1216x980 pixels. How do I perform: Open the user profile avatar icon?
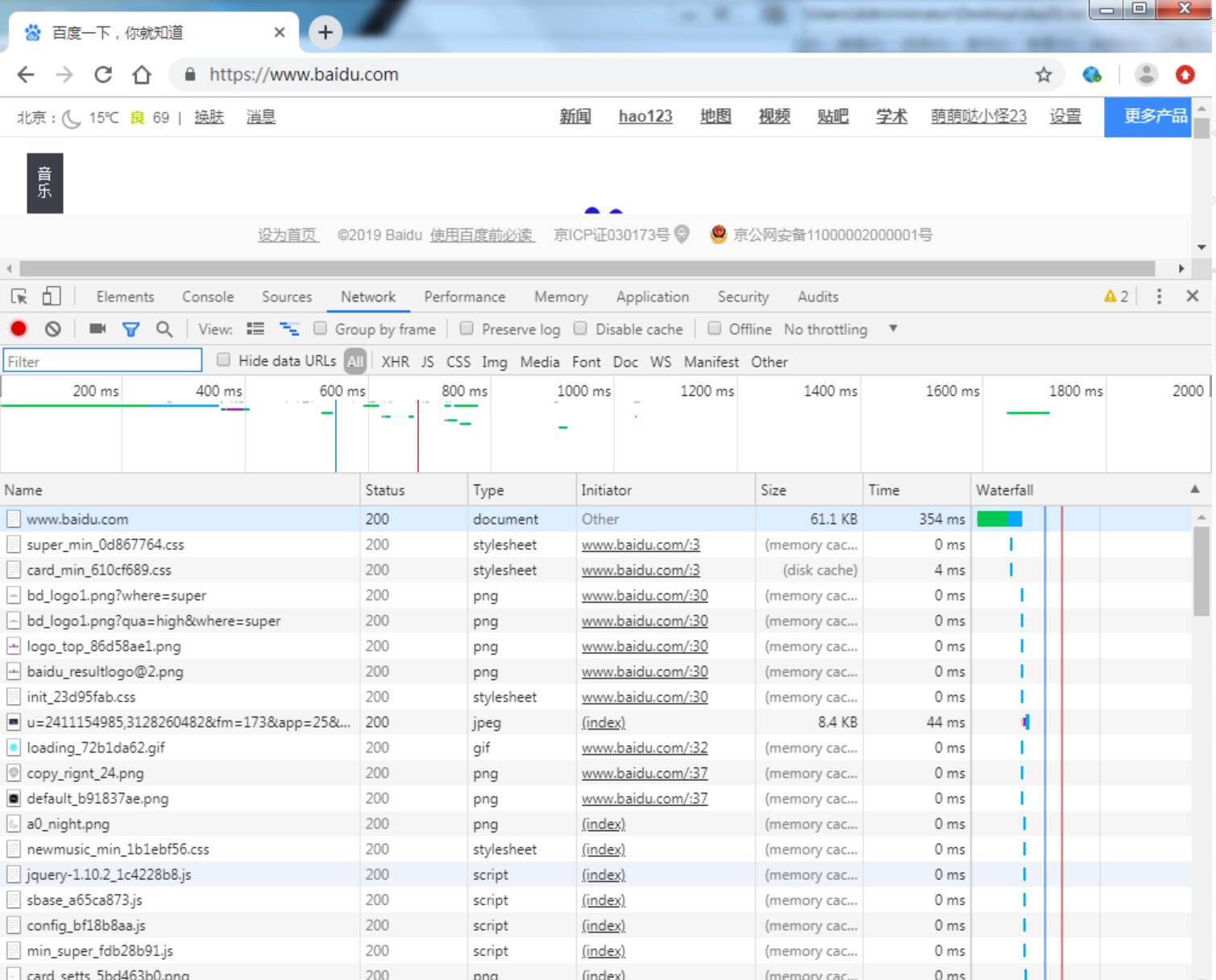coord(1146,75)
